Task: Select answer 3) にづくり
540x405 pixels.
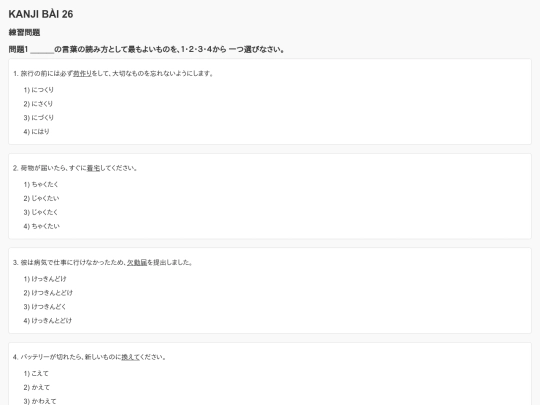Action: (x=39, y=117)
